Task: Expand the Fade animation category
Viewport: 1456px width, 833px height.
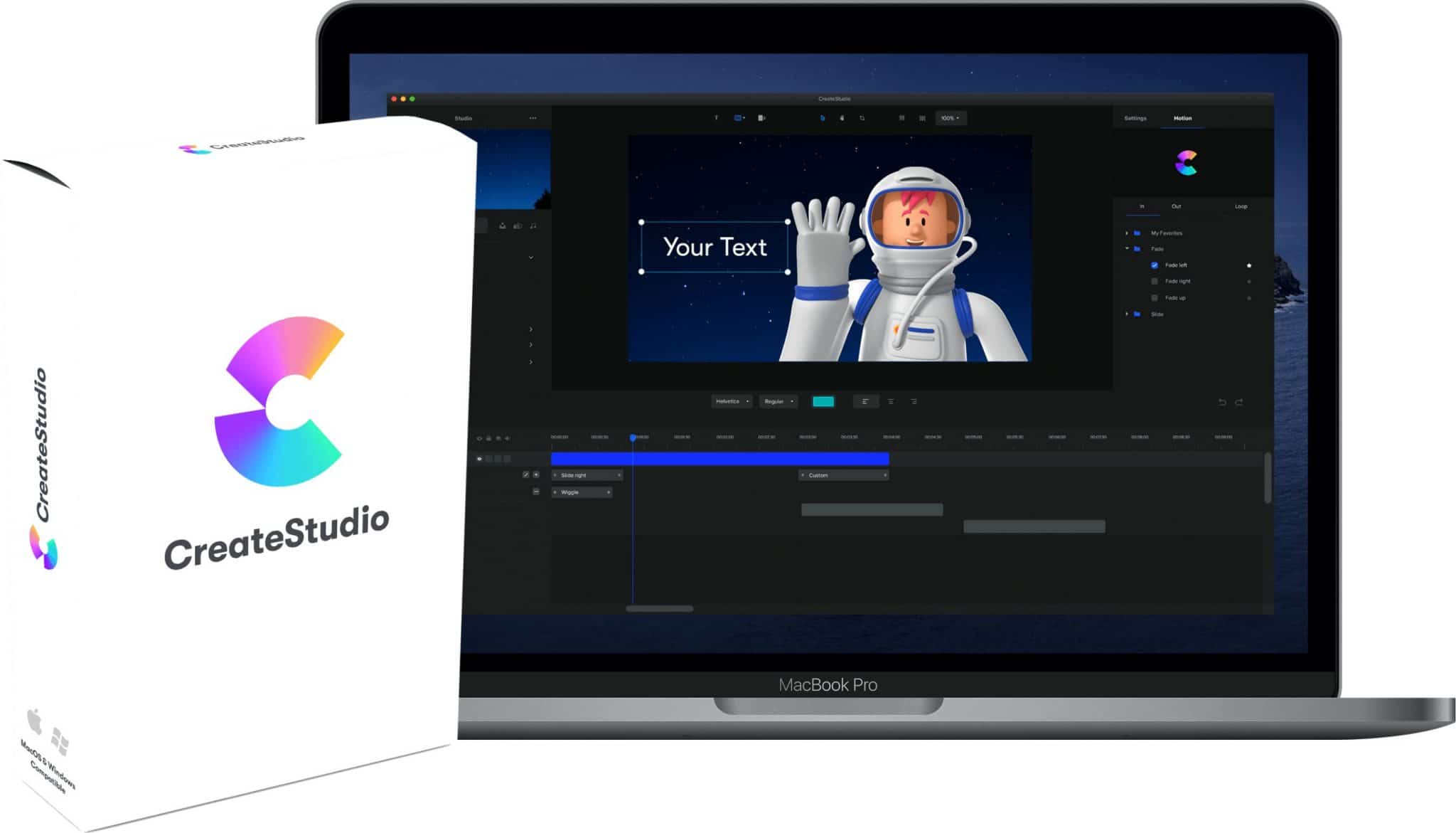Action: tap(1128, 249)
